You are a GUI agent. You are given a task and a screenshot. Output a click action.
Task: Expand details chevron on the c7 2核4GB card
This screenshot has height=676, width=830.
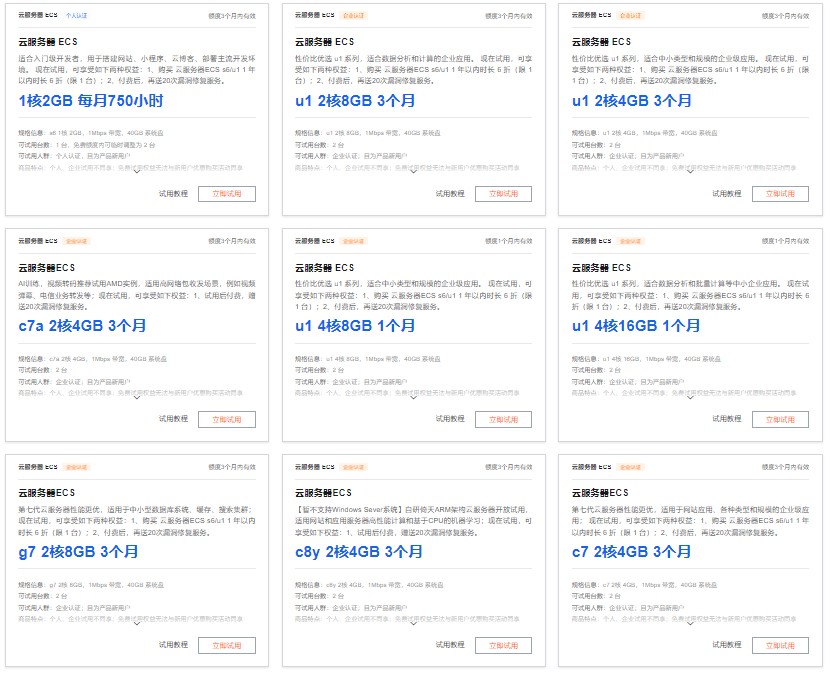point(690,623)
